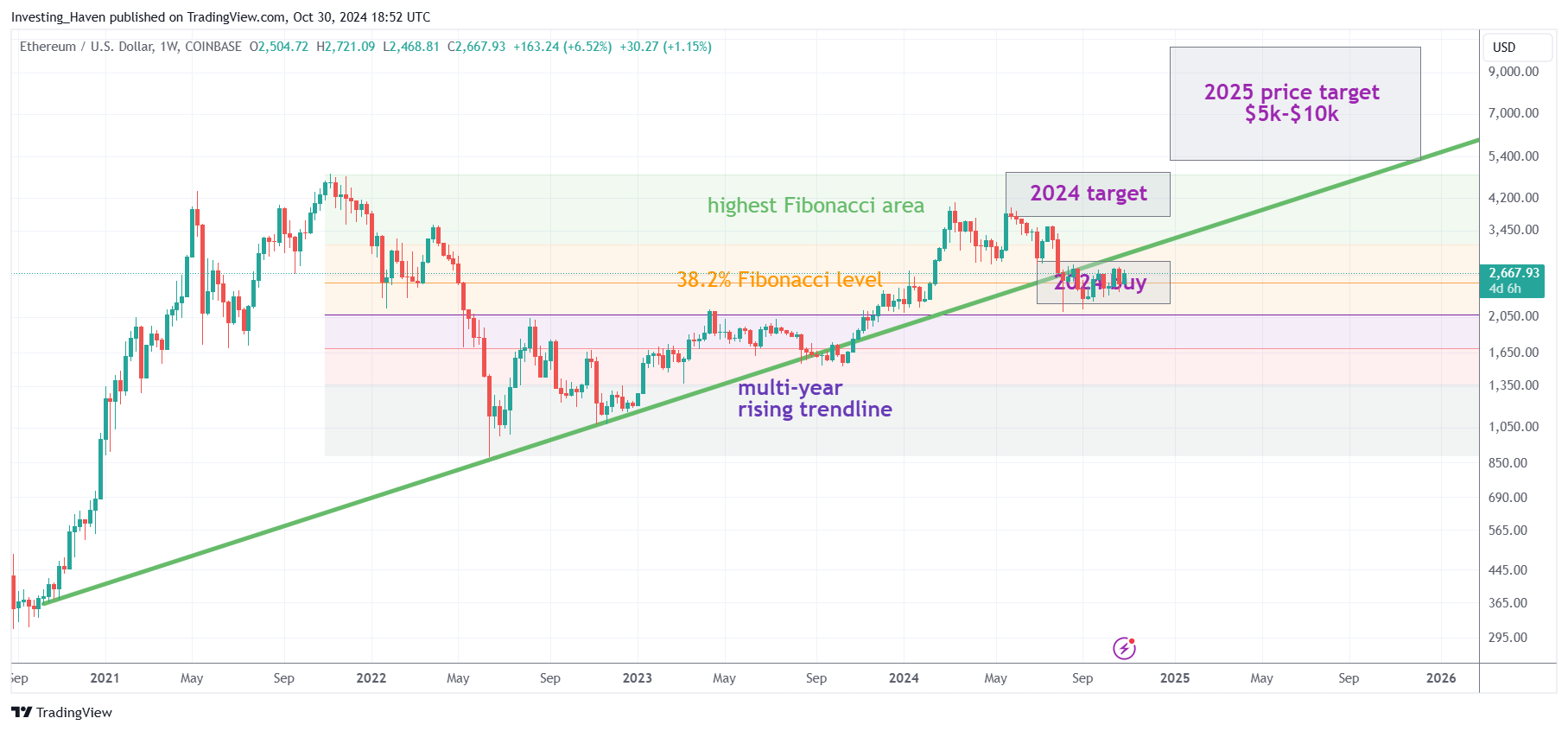Viewport: 1568px width, 731px height.
Task: Click the 2025 label on time axis
Action: (x=1175, y=678)
